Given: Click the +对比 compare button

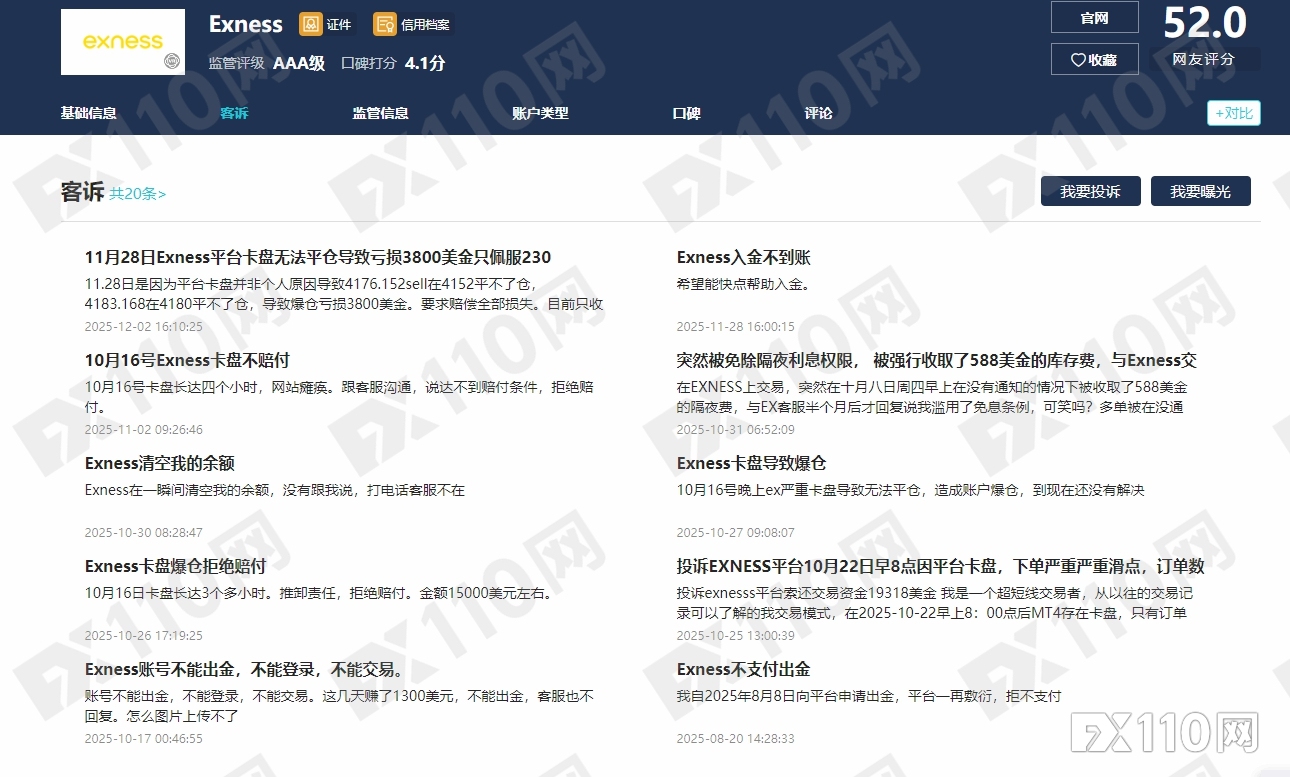Looking at the screenshot, I should pos(1233,113).
